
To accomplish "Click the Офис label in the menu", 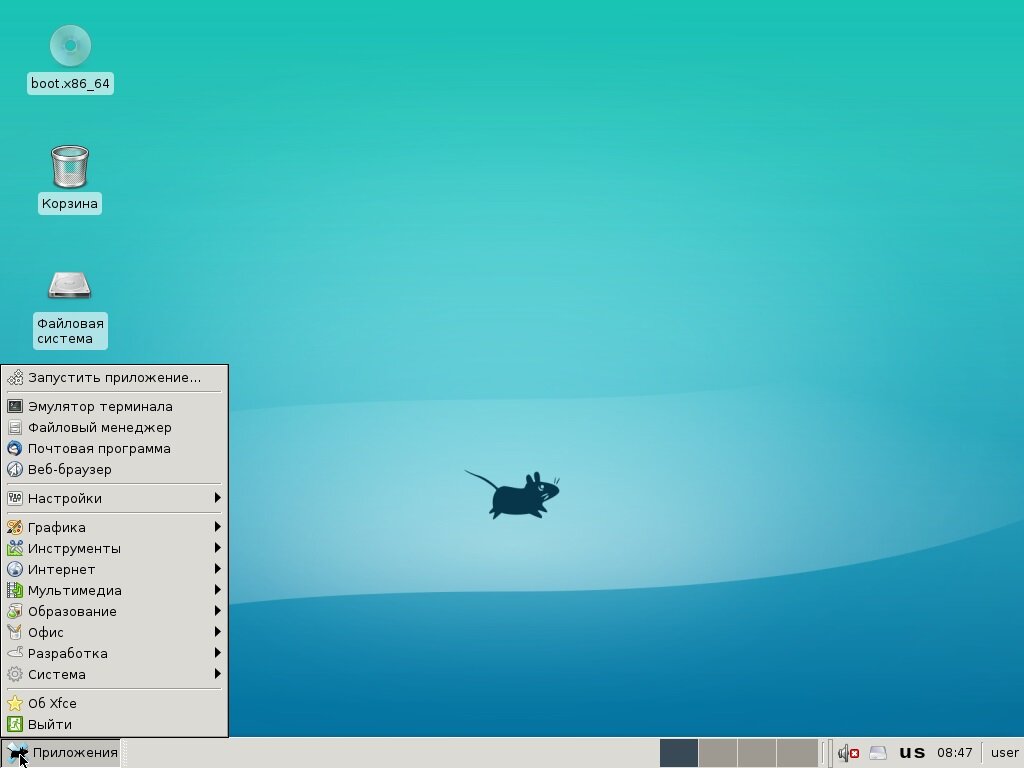I will pyautogui.click(x=46, y=632).
